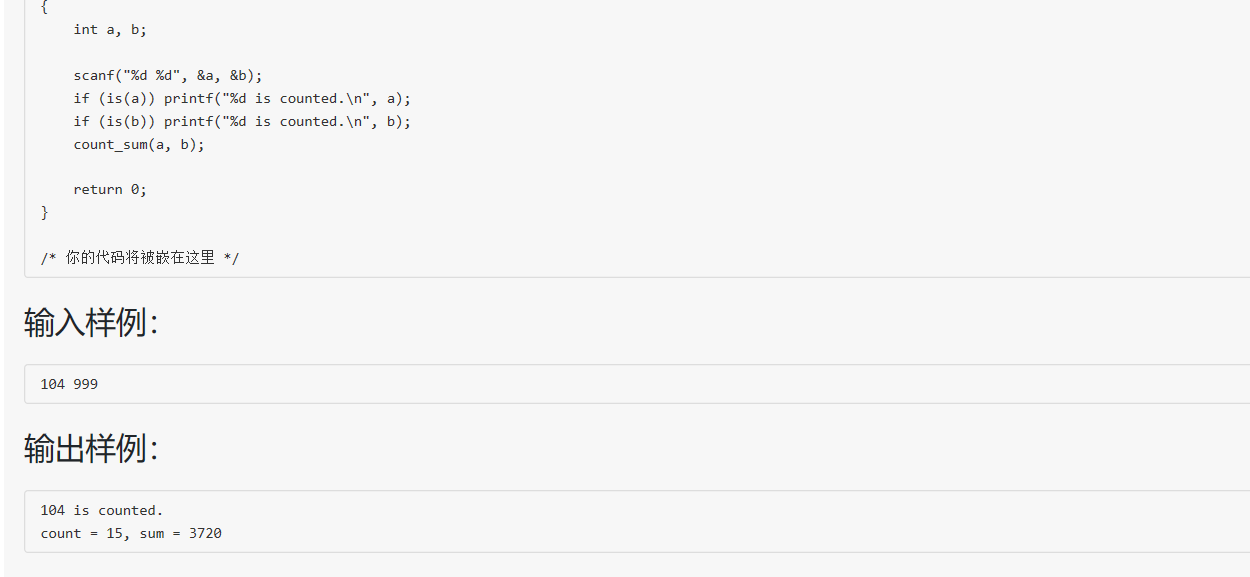Click the "int a, b;" declaration line

110,30
